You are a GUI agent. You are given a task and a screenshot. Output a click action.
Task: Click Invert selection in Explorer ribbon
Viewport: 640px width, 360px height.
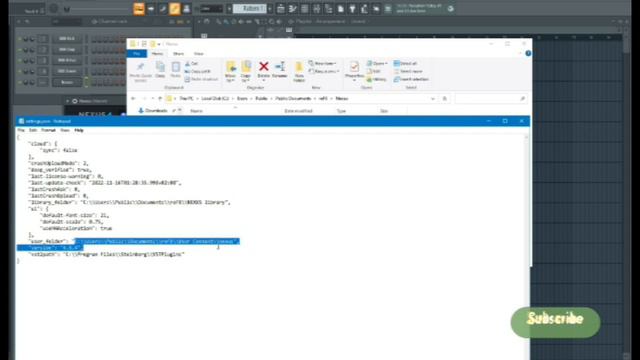(411, 79)
